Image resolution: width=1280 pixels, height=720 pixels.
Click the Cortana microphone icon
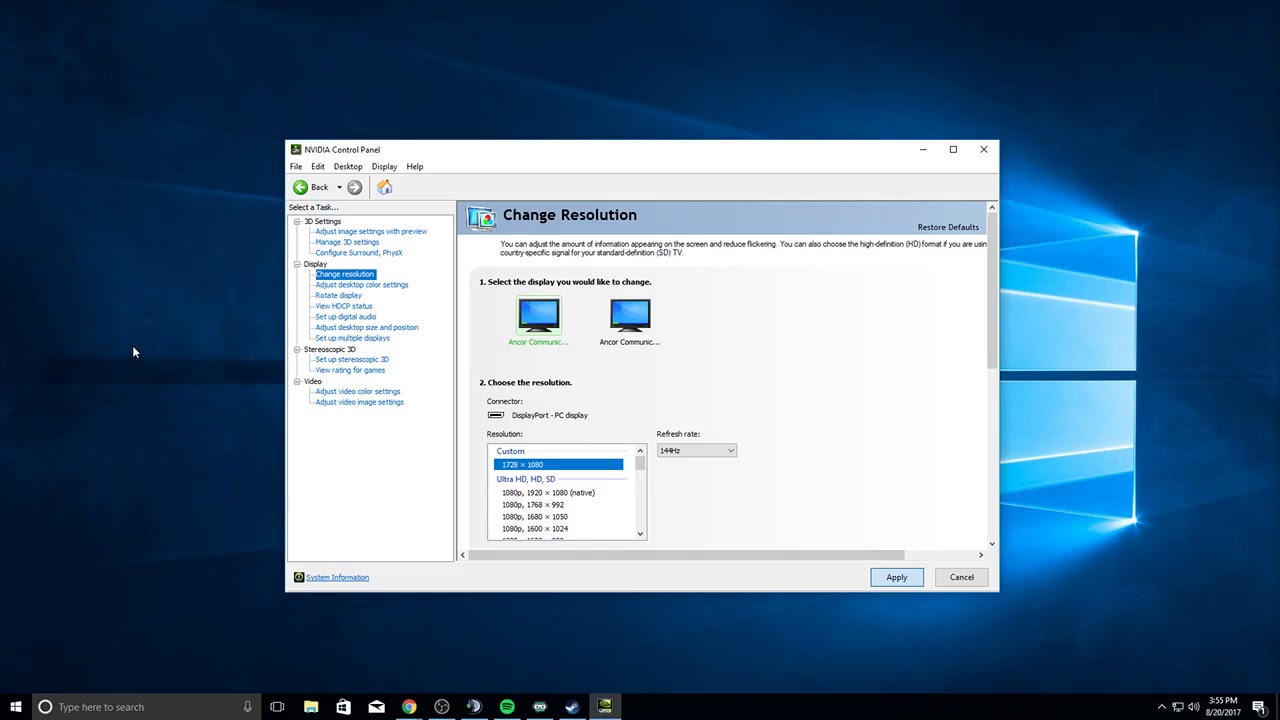(247, 707)
